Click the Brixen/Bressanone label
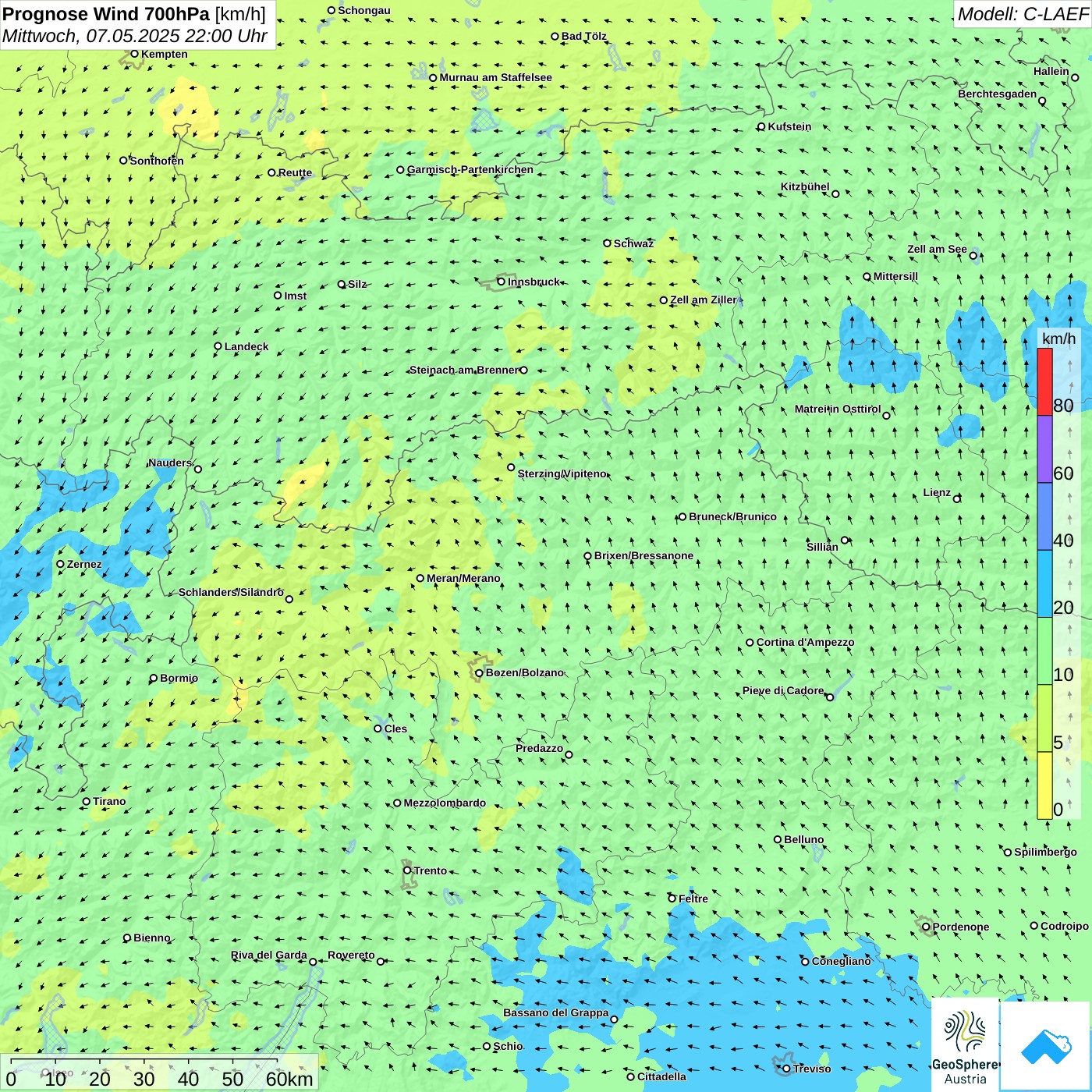The image size is (1092, 1092). [x=643, y=555]
